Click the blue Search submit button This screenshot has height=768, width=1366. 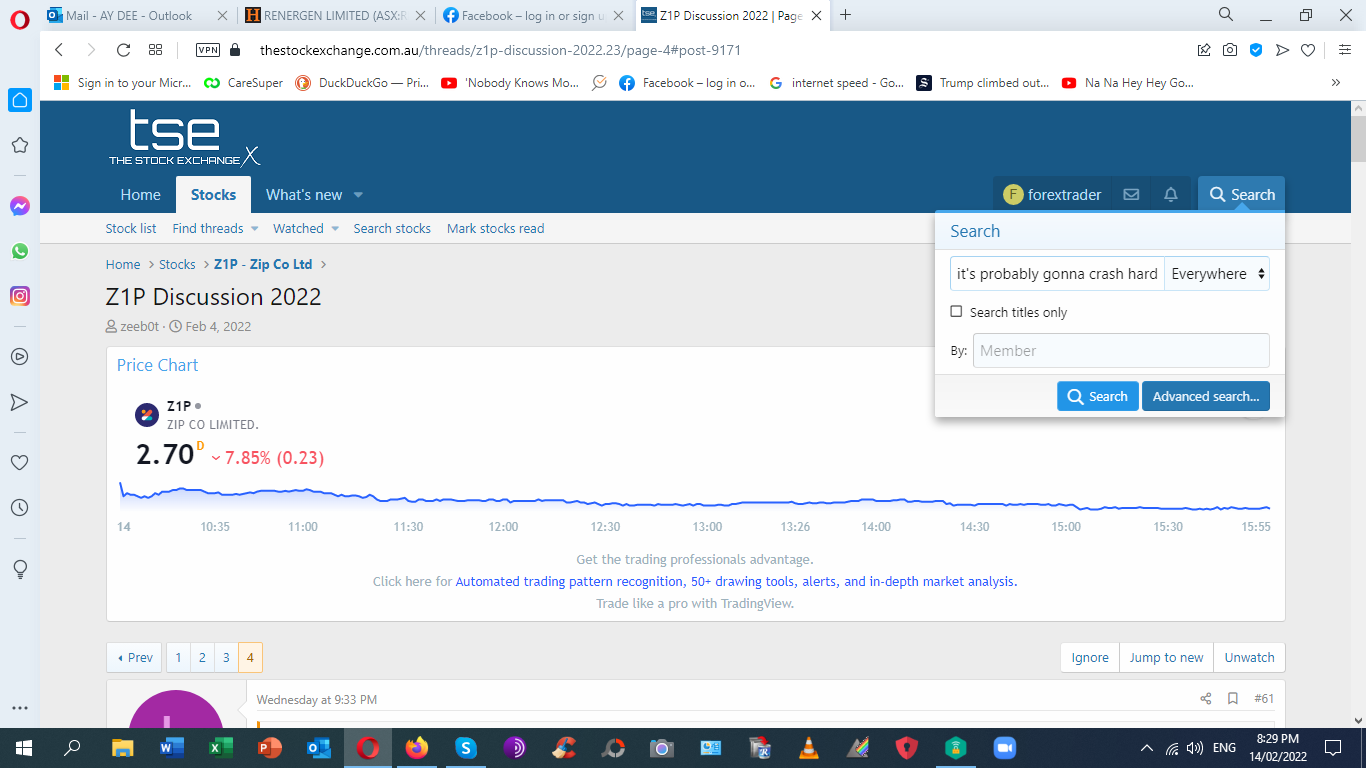click(x=1098, y=396)
